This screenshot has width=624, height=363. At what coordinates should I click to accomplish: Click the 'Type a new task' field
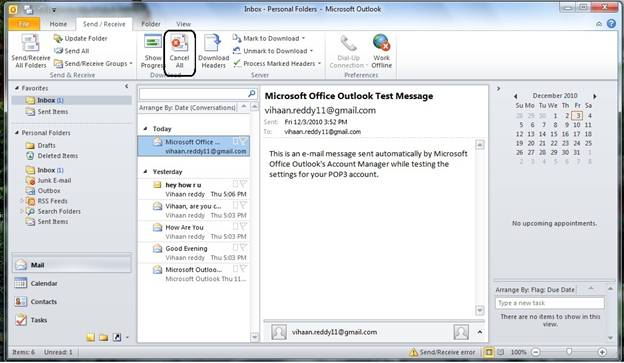coord(550,303)
